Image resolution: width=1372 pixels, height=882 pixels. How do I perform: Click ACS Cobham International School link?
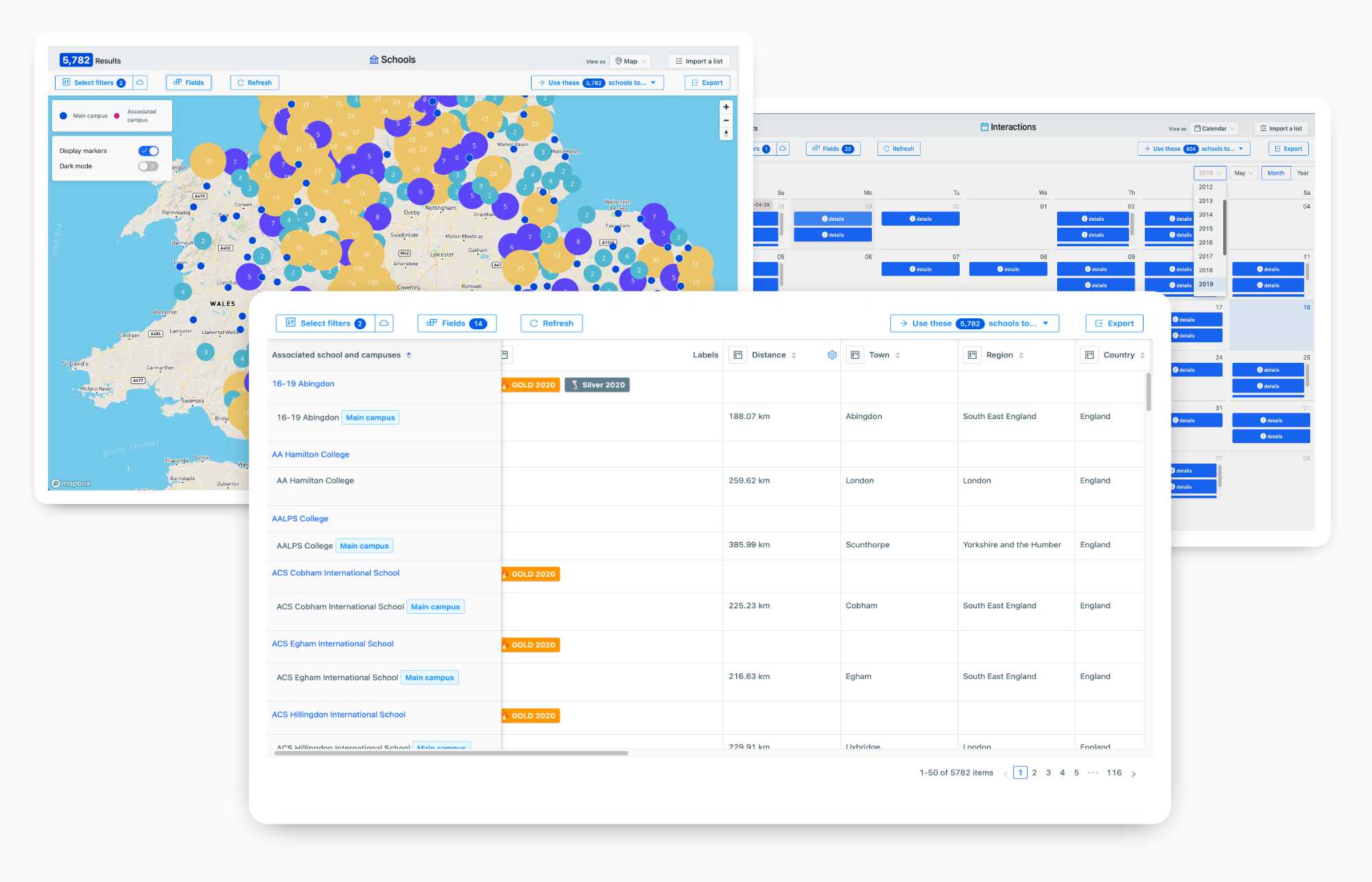(336, 573)
